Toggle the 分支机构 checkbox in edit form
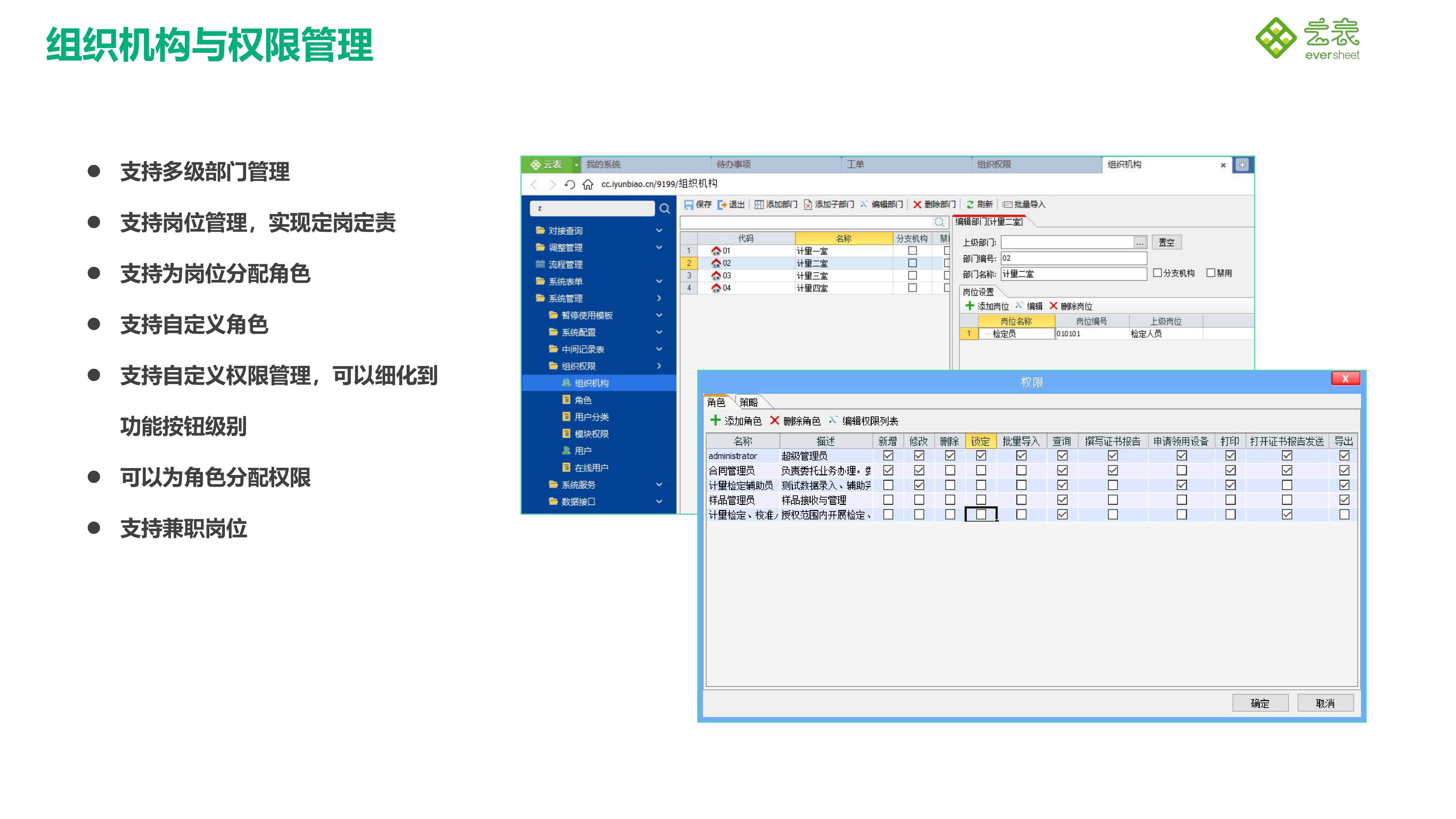The image size is (1456, 819). click(1157, 273)
